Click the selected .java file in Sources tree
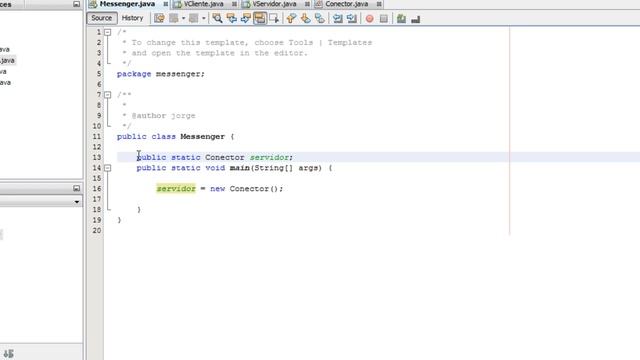Image resolution: width=640 pixels, height=360 pixels. coord(7,60)
